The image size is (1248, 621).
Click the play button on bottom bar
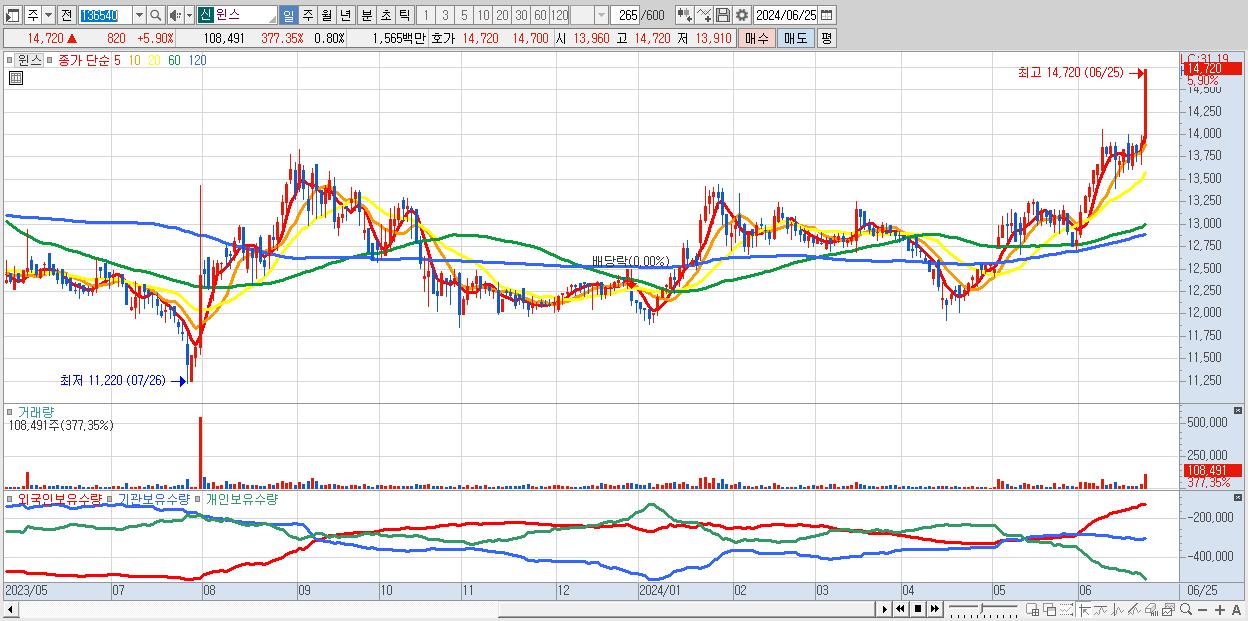coord(885,609)
